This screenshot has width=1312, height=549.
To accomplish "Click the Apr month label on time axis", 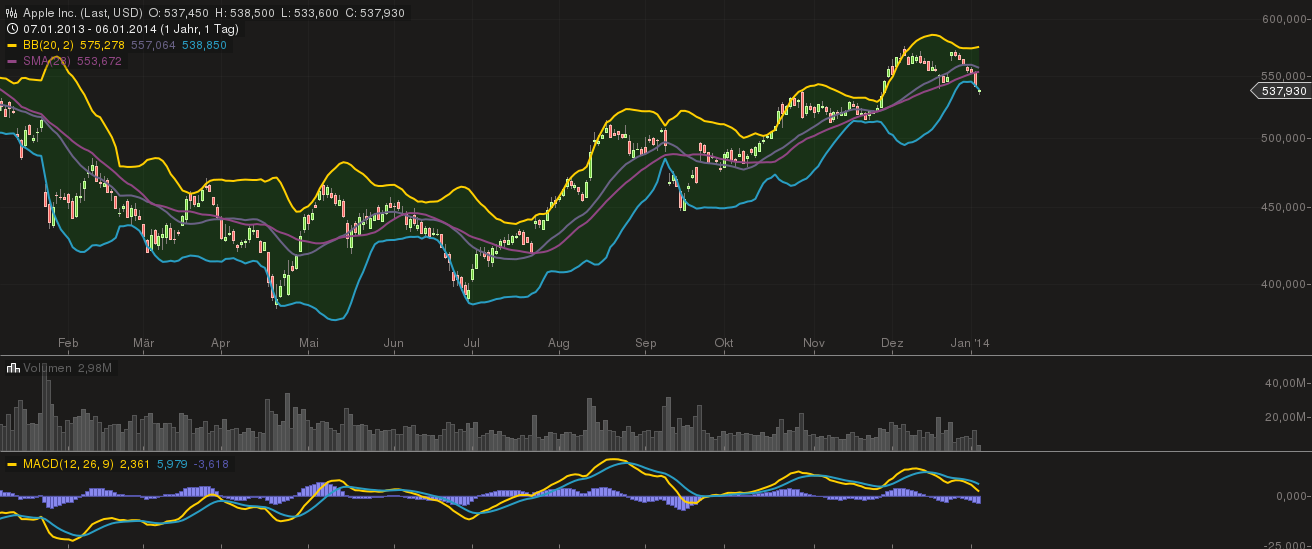I will [x=221, y=343].
